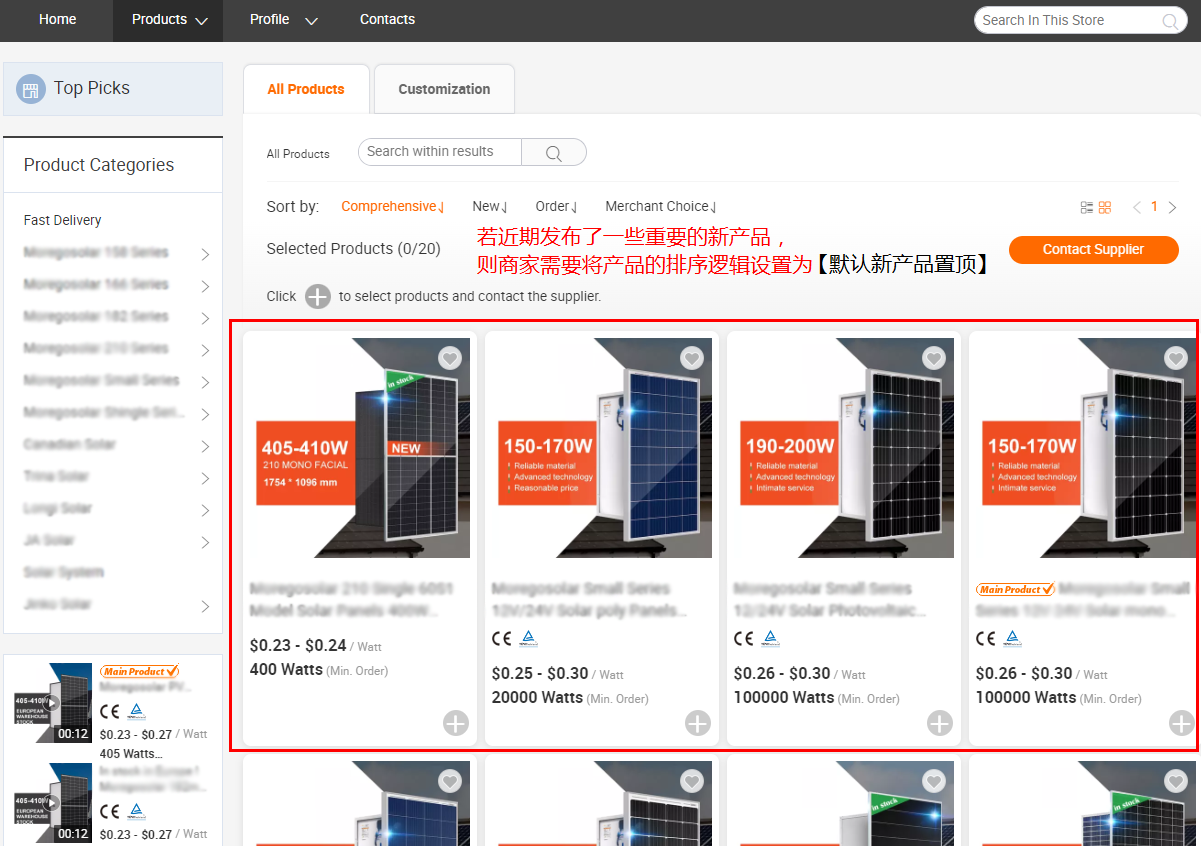Open the 150-170W blue panel thumbnail
Screen dimensions: 1201x846
[600, 447]
